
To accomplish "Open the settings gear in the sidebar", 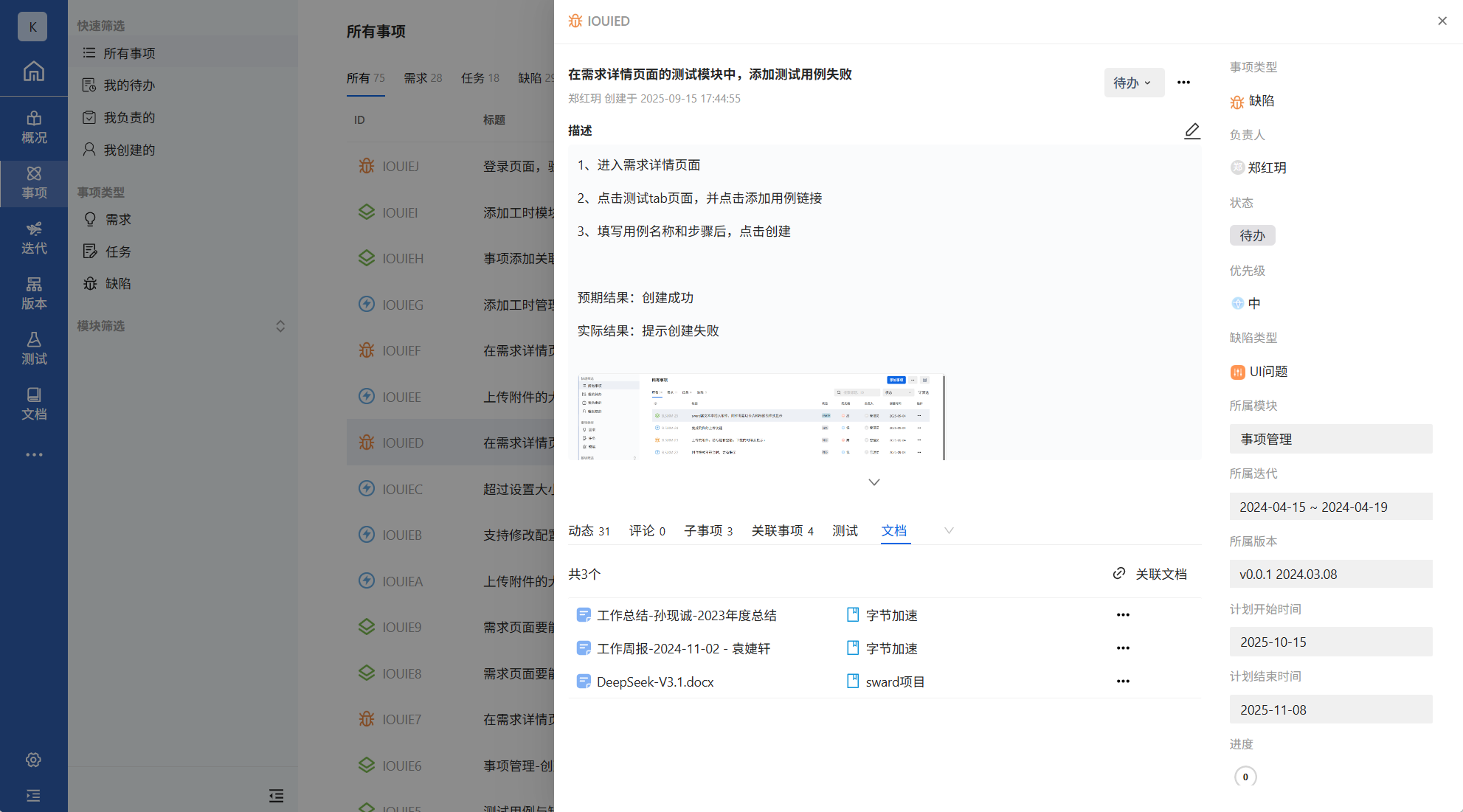I will tap(33, 760).
